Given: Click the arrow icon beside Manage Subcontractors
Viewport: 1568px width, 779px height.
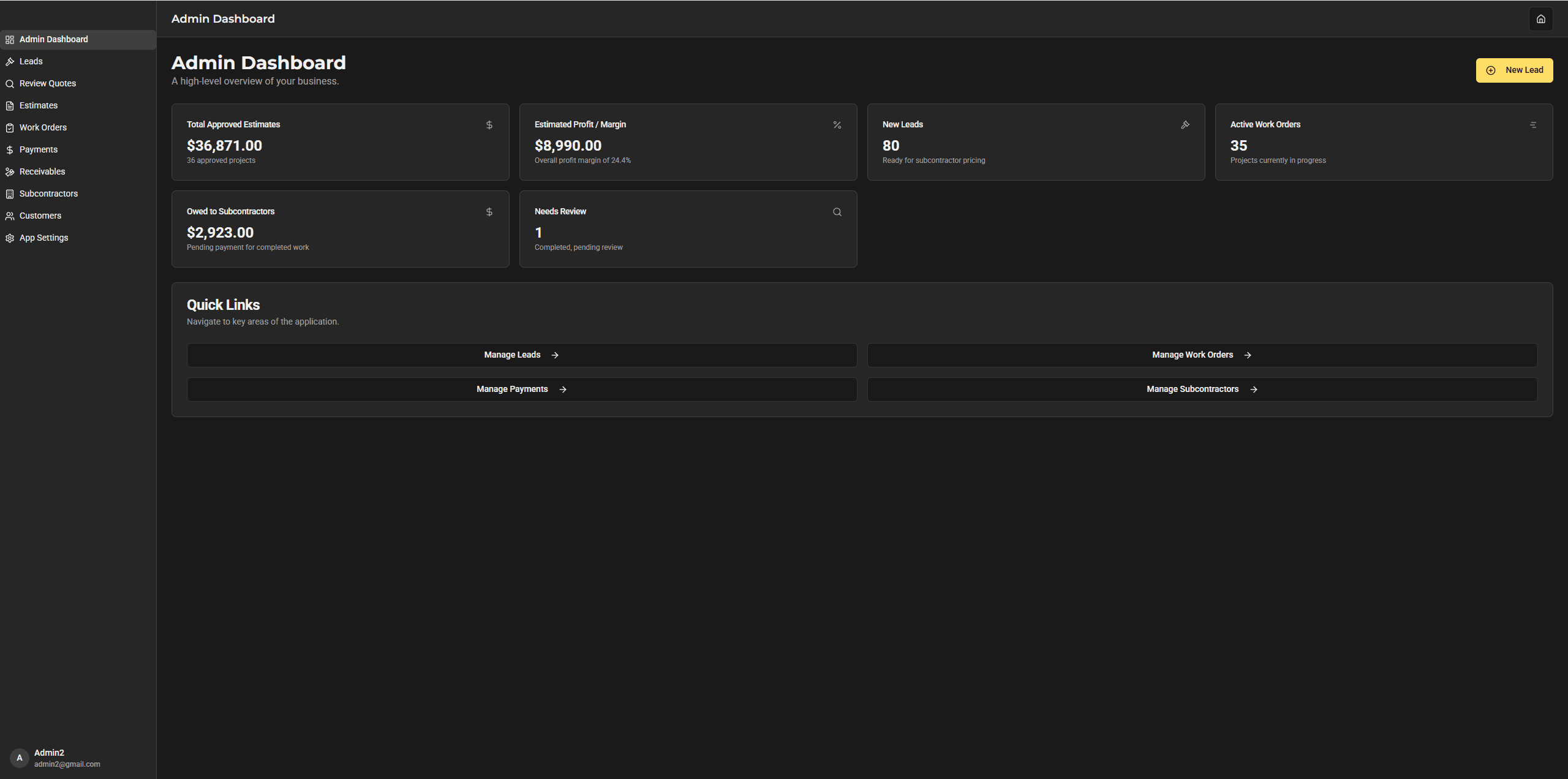Looking at the screenshot, I should (x=1254, y=389).
